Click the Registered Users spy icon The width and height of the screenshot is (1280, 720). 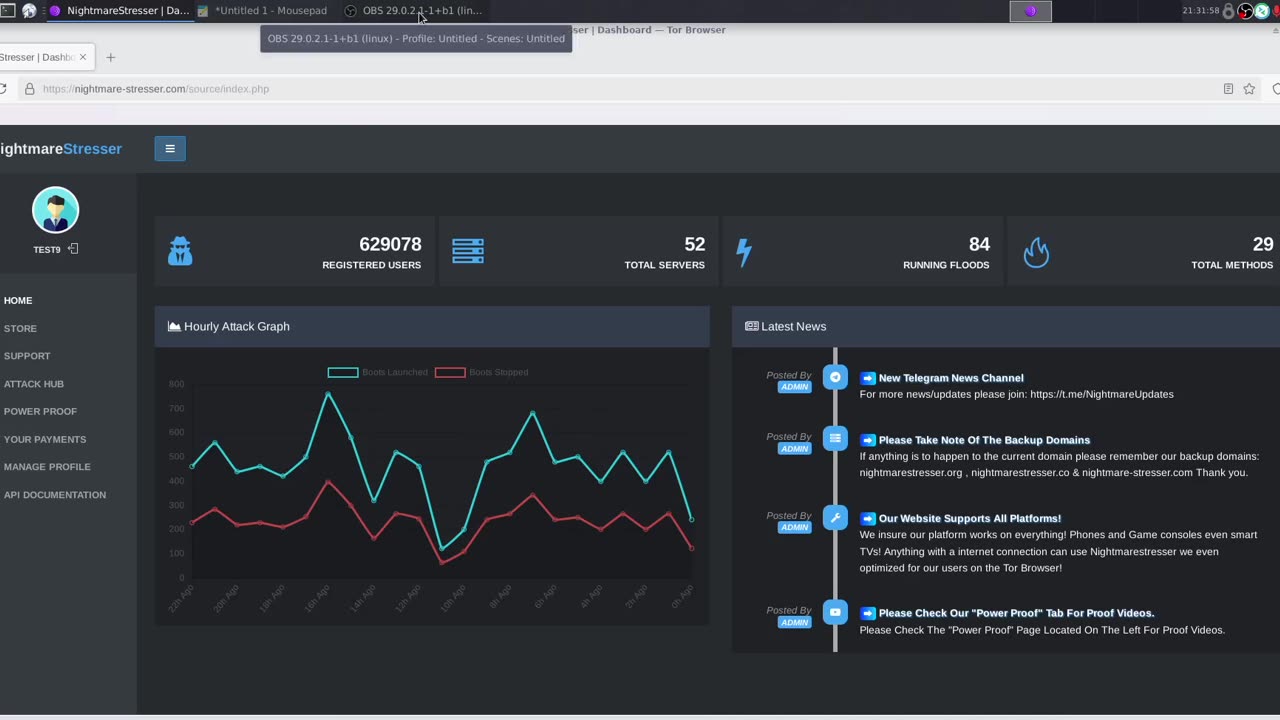180,251
